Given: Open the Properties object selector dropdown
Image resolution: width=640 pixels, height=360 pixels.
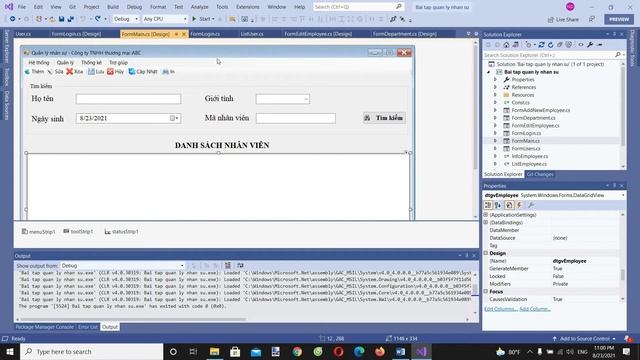Looking at the screenshot, I should point(623,195).
